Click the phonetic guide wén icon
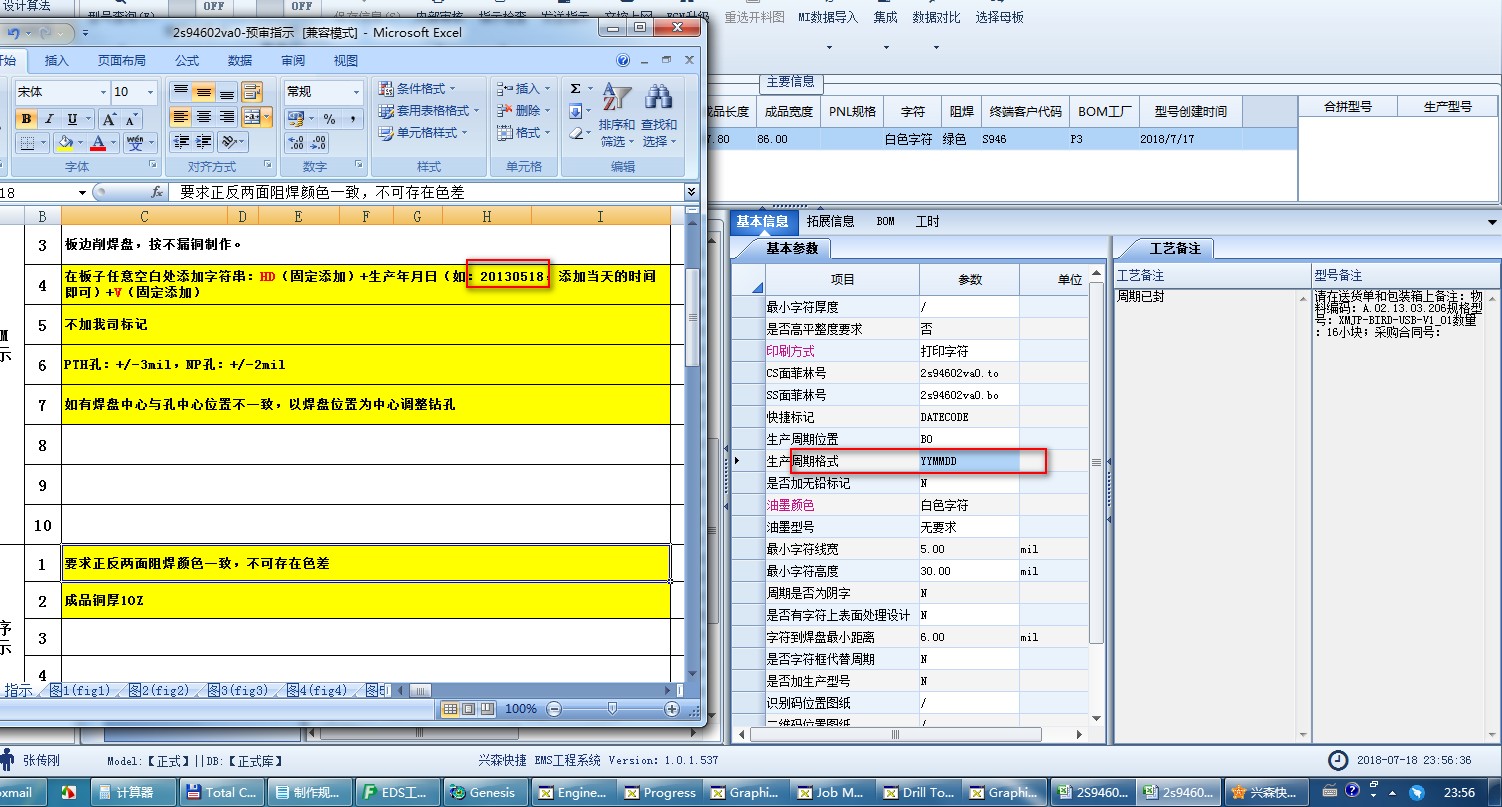The height and width of the screenshot is (807, 1502). (135, 143)
